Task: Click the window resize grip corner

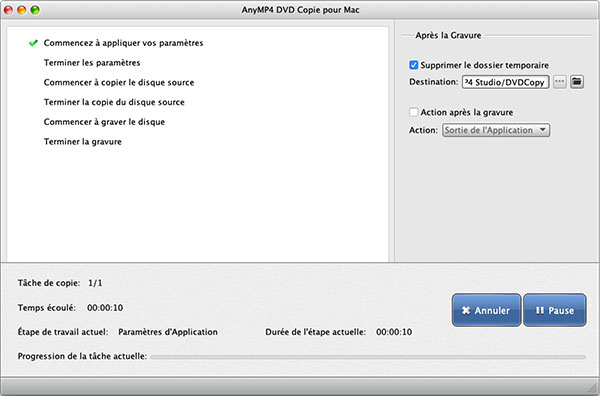Action: (592, 388)
